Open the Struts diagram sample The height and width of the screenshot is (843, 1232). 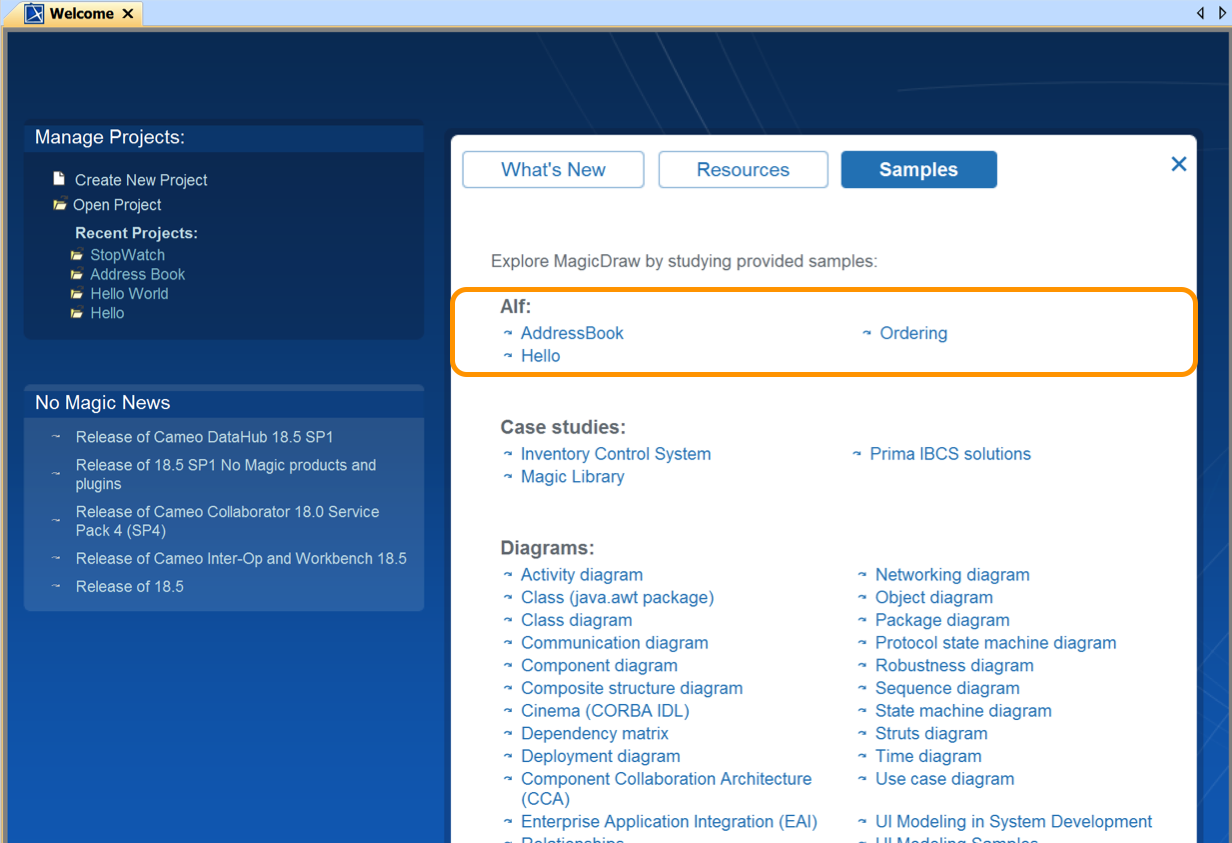[931, 734]
